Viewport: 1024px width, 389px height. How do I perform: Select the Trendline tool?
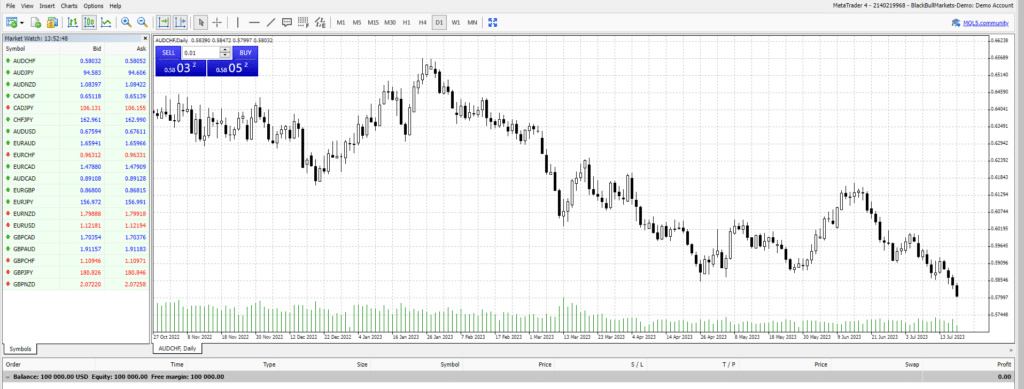coord(270,22)
